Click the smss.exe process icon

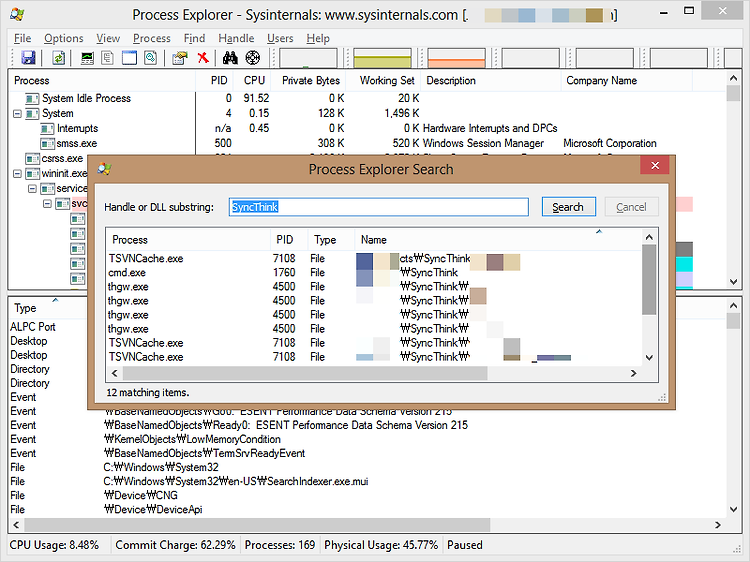(x=47, y=143)
